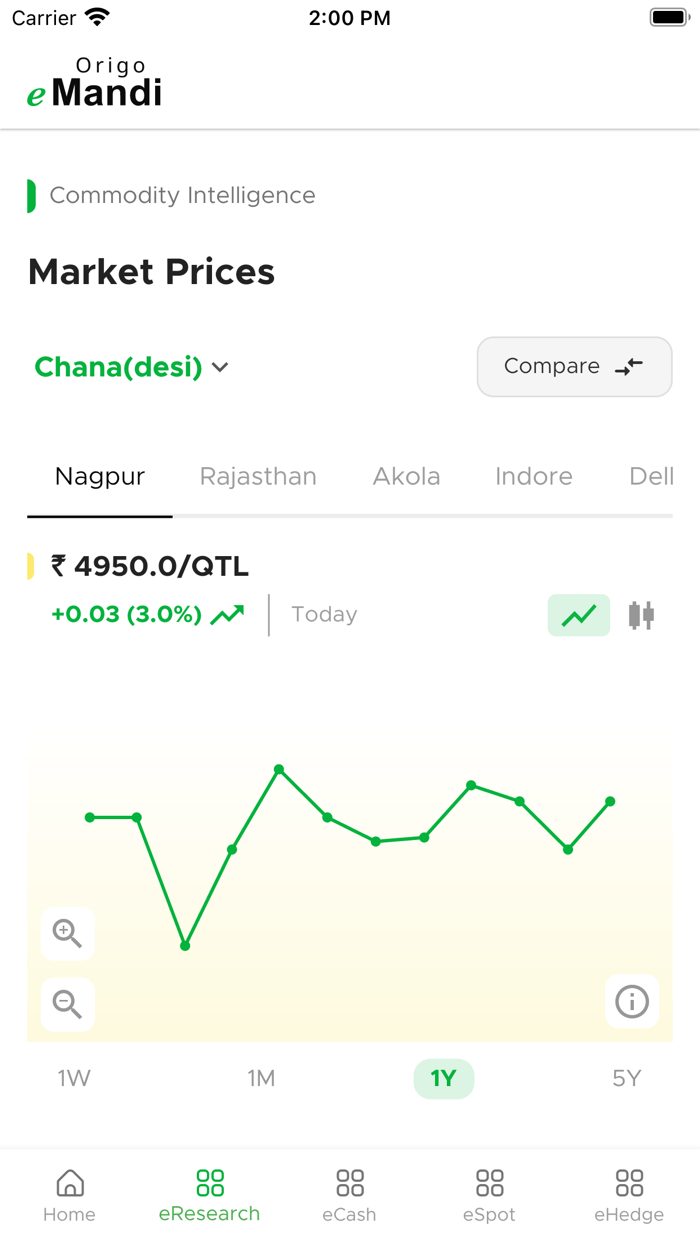Zoom out of the price chart
Viewport: 700px width, 1244px height.
67,1003
